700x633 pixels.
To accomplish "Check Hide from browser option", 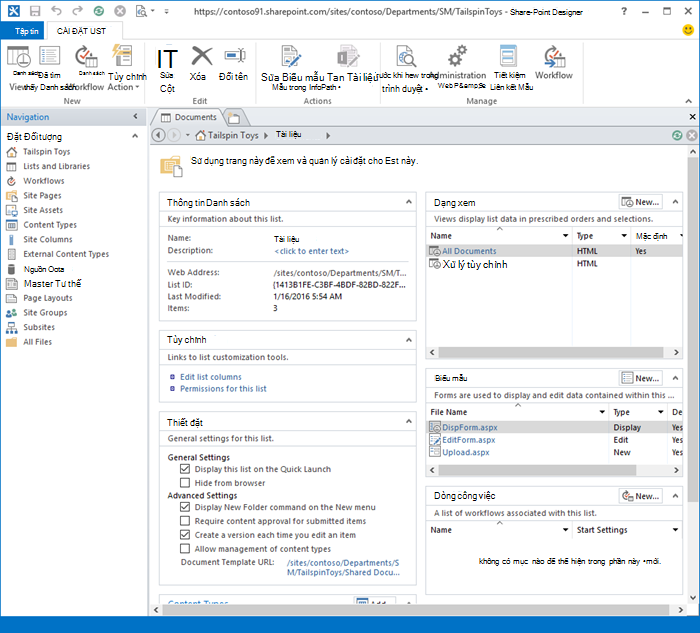I will click(185, 483).
